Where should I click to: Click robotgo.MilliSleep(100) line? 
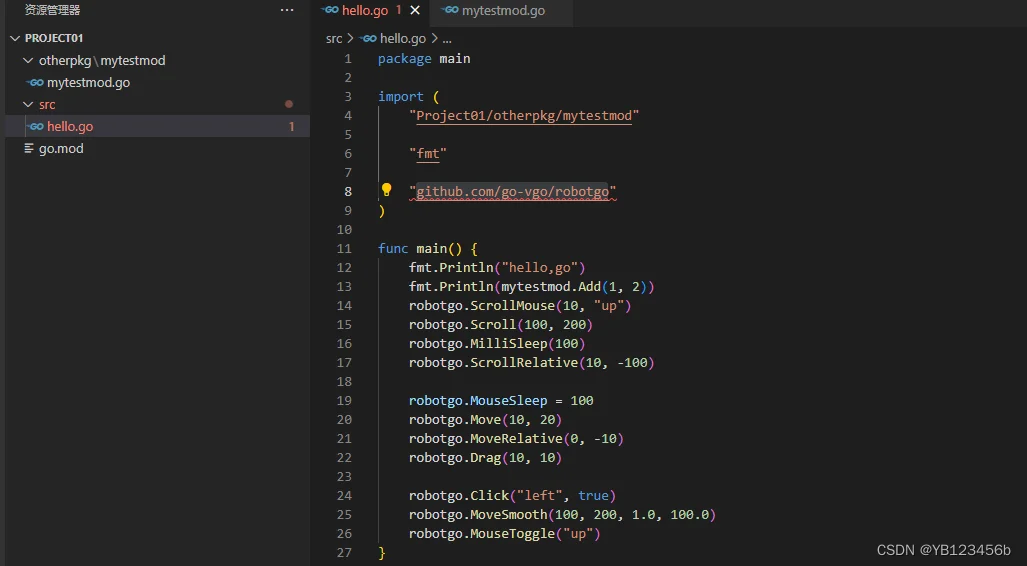pos(497,343)
